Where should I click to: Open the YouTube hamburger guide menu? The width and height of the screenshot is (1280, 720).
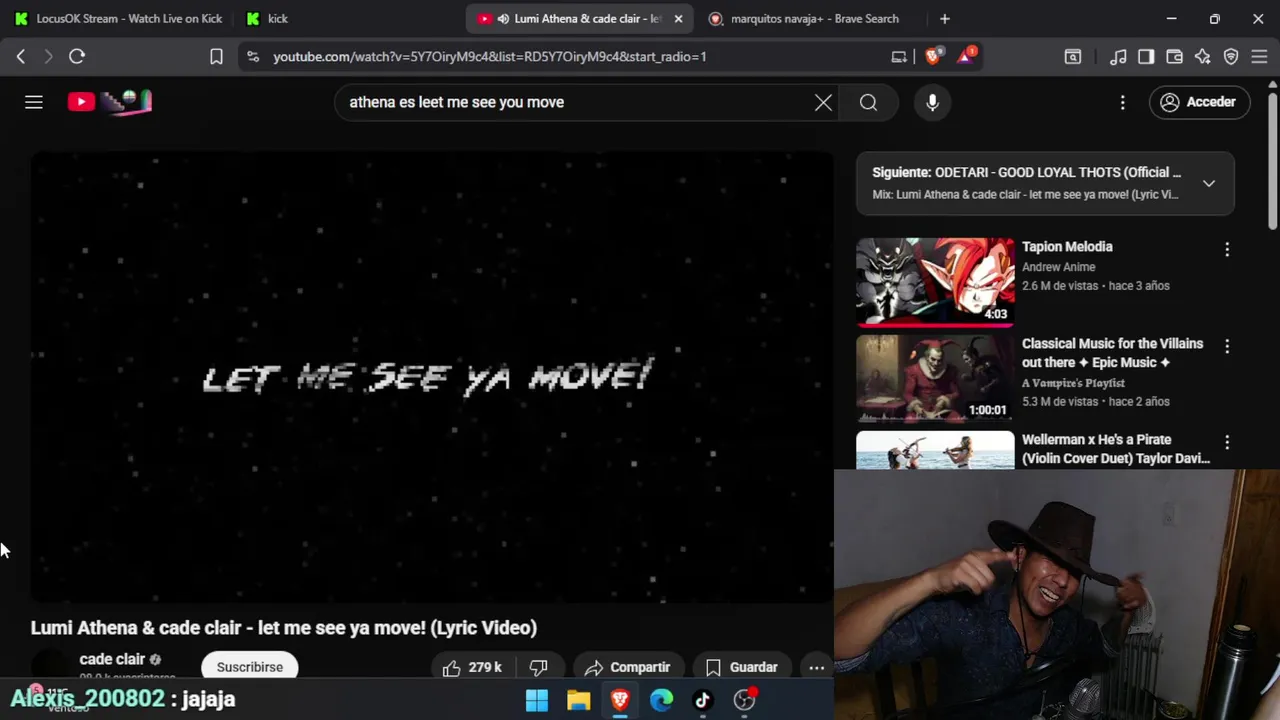34,102
